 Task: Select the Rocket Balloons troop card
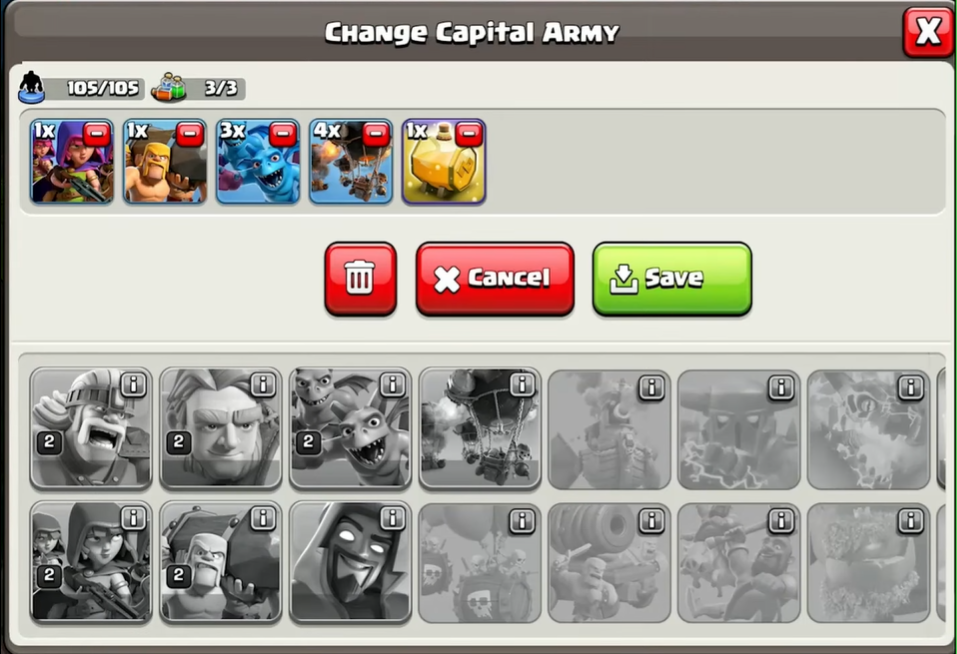[480, 428]
